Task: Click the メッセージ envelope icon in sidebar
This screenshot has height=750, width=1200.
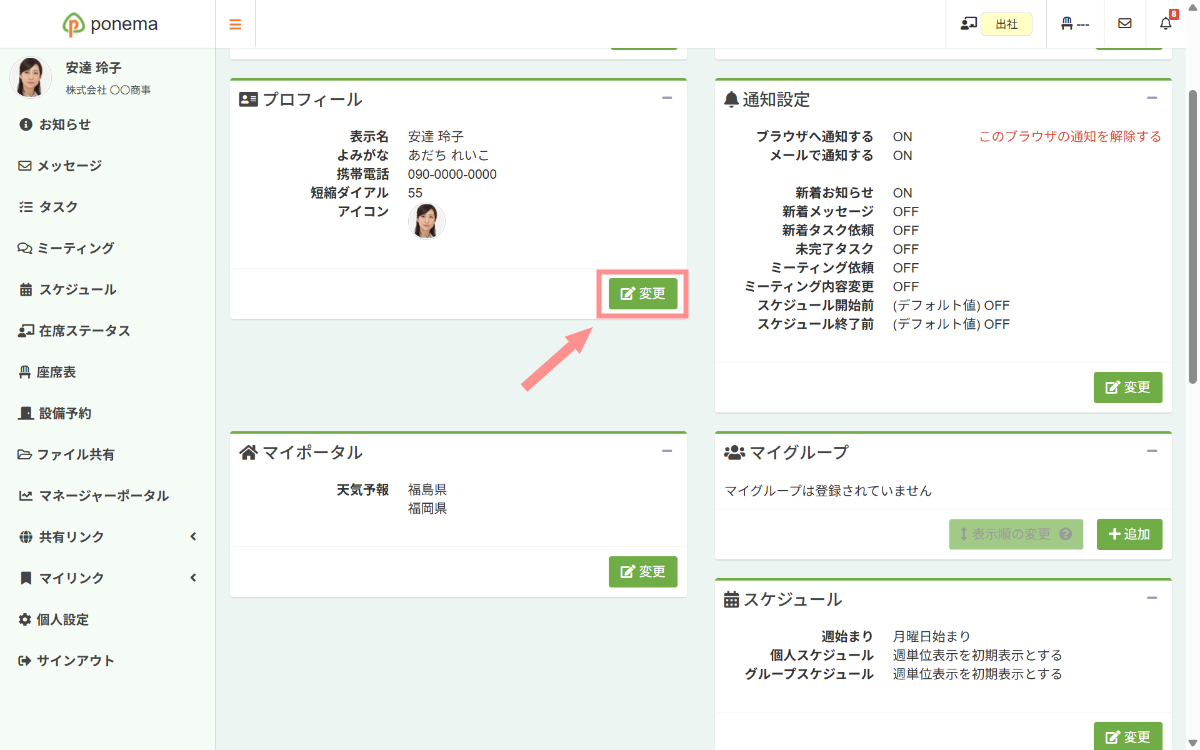Action: 26,166
